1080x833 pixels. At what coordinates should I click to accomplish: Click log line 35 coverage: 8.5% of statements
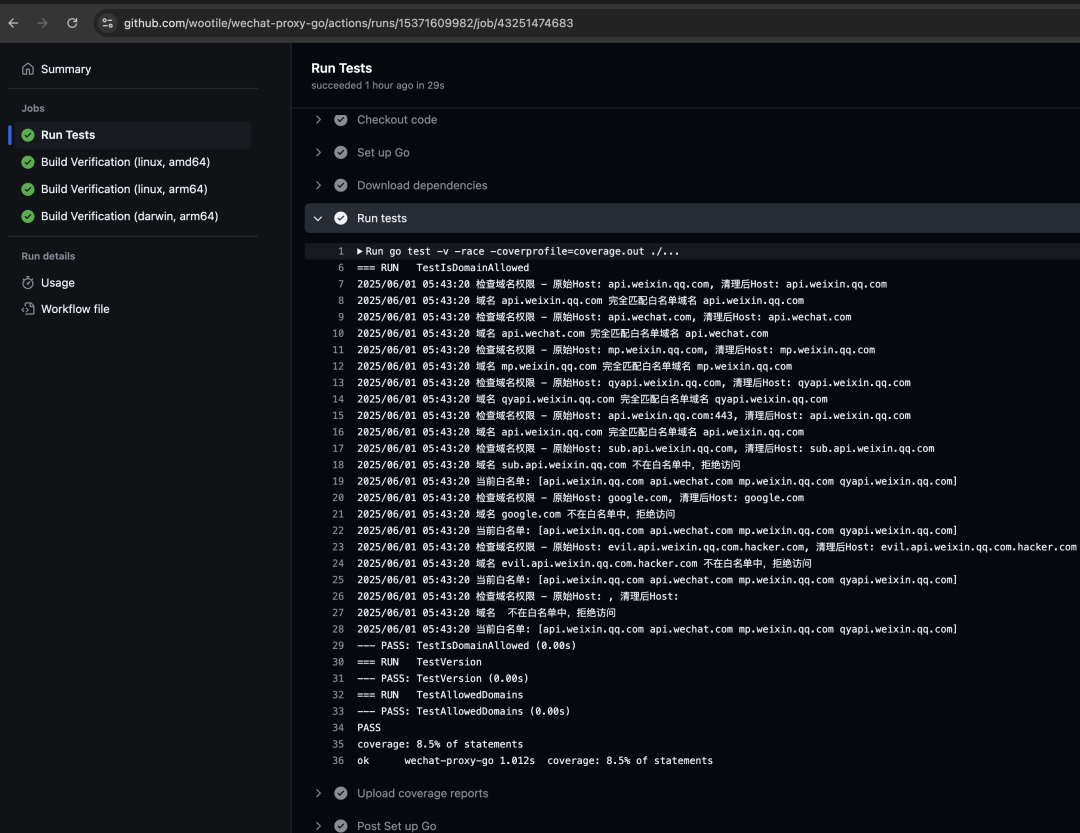[440, 744]
